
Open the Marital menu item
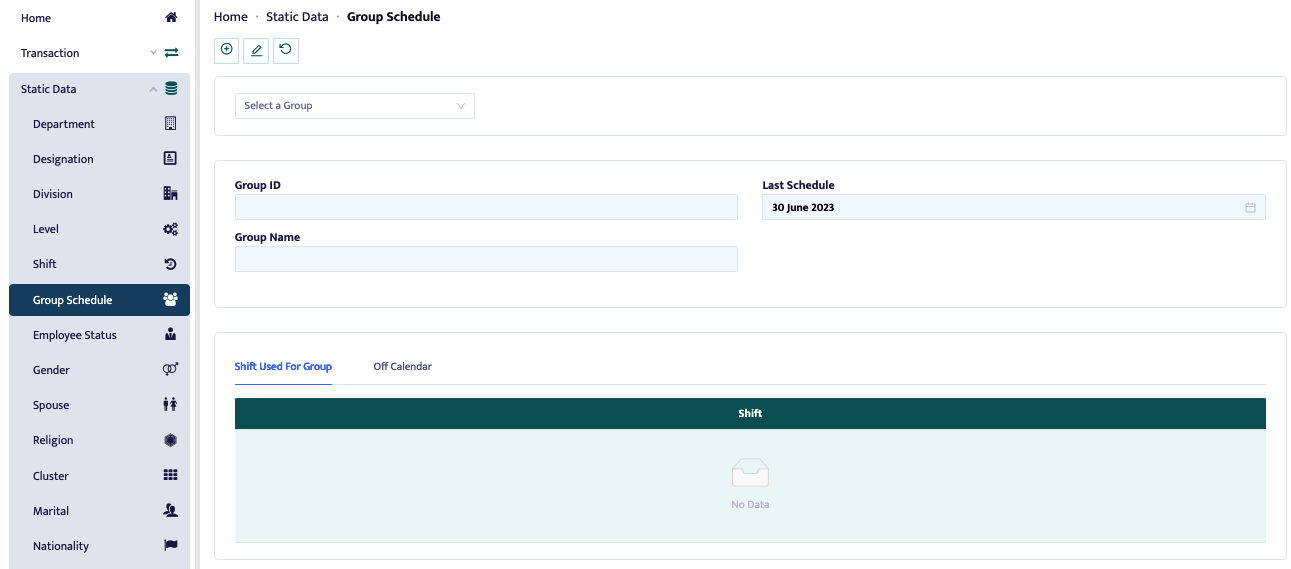coord(99,511)
